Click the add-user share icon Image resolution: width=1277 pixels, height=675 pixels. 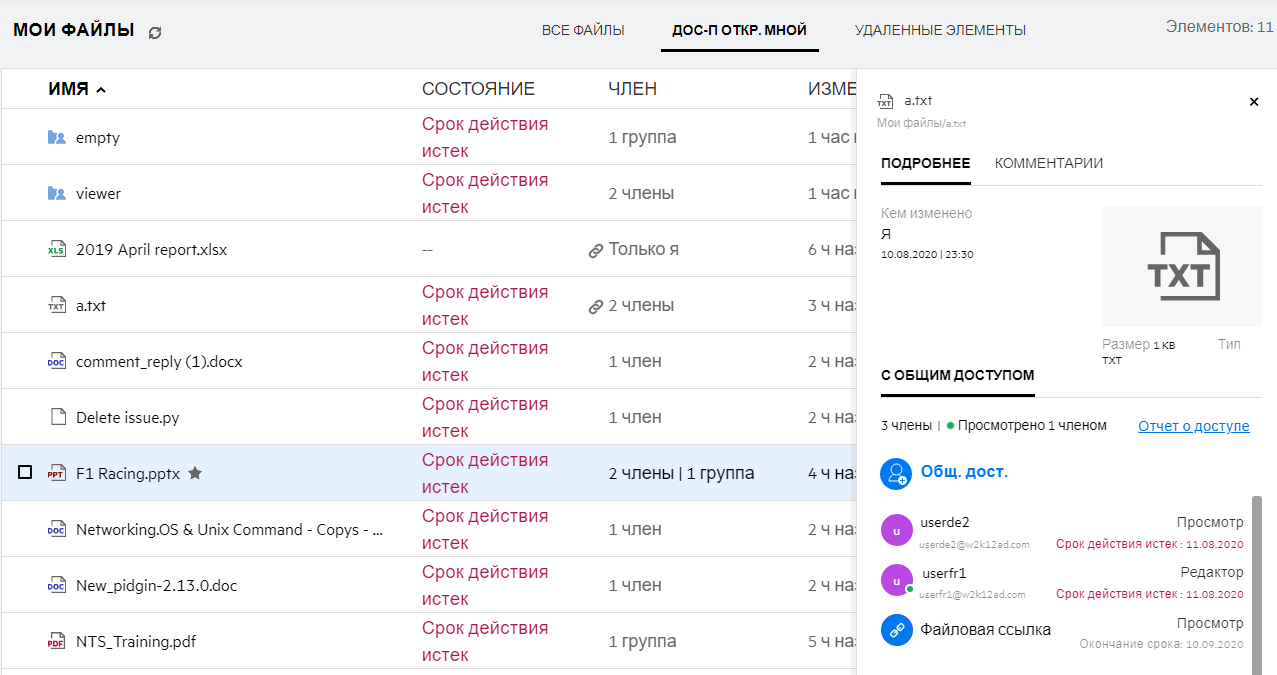click(x=896, y=473)
